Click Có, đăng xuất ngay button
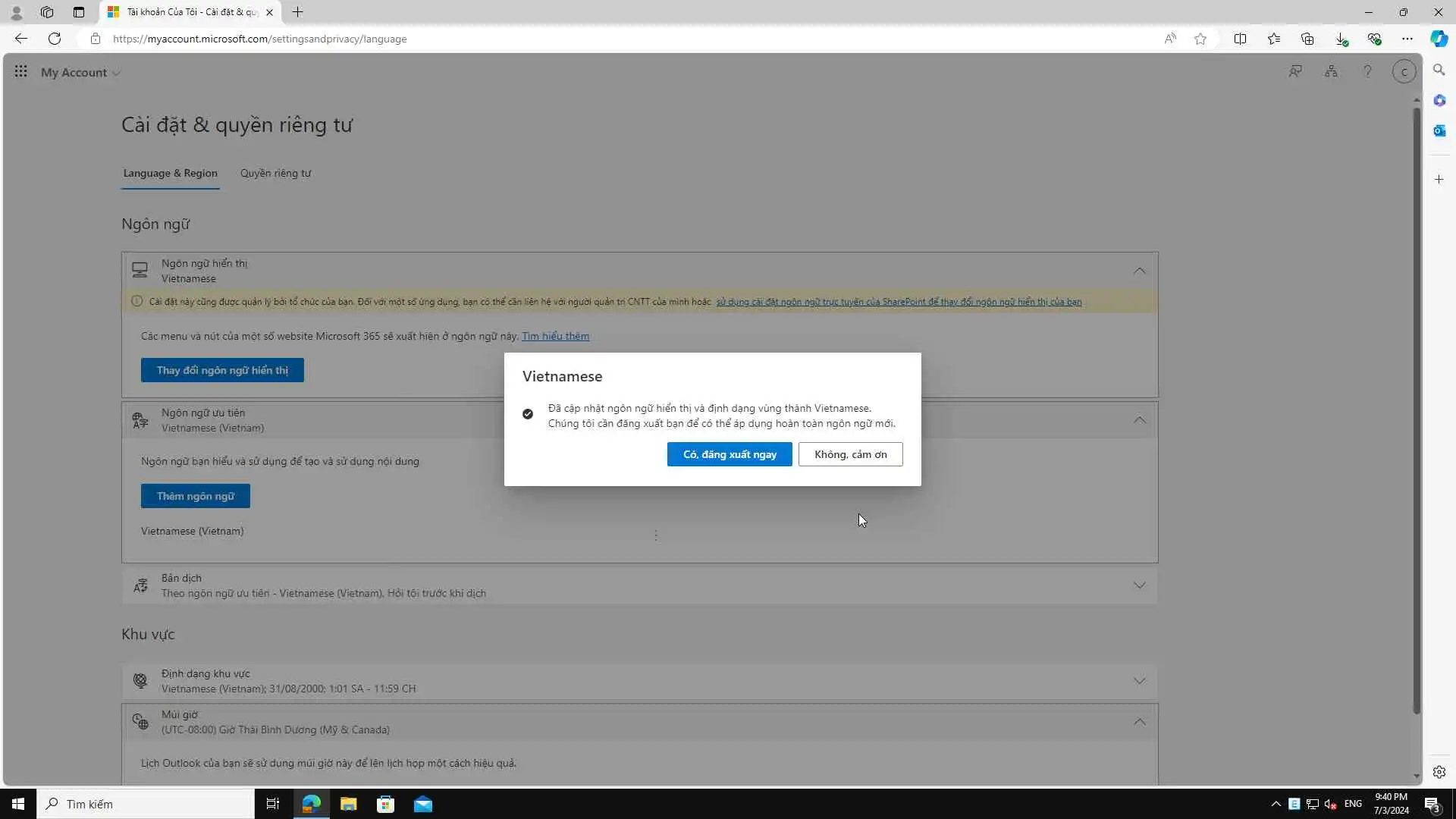The height and width of the screenshot is (819, 1456). point(729,454)
